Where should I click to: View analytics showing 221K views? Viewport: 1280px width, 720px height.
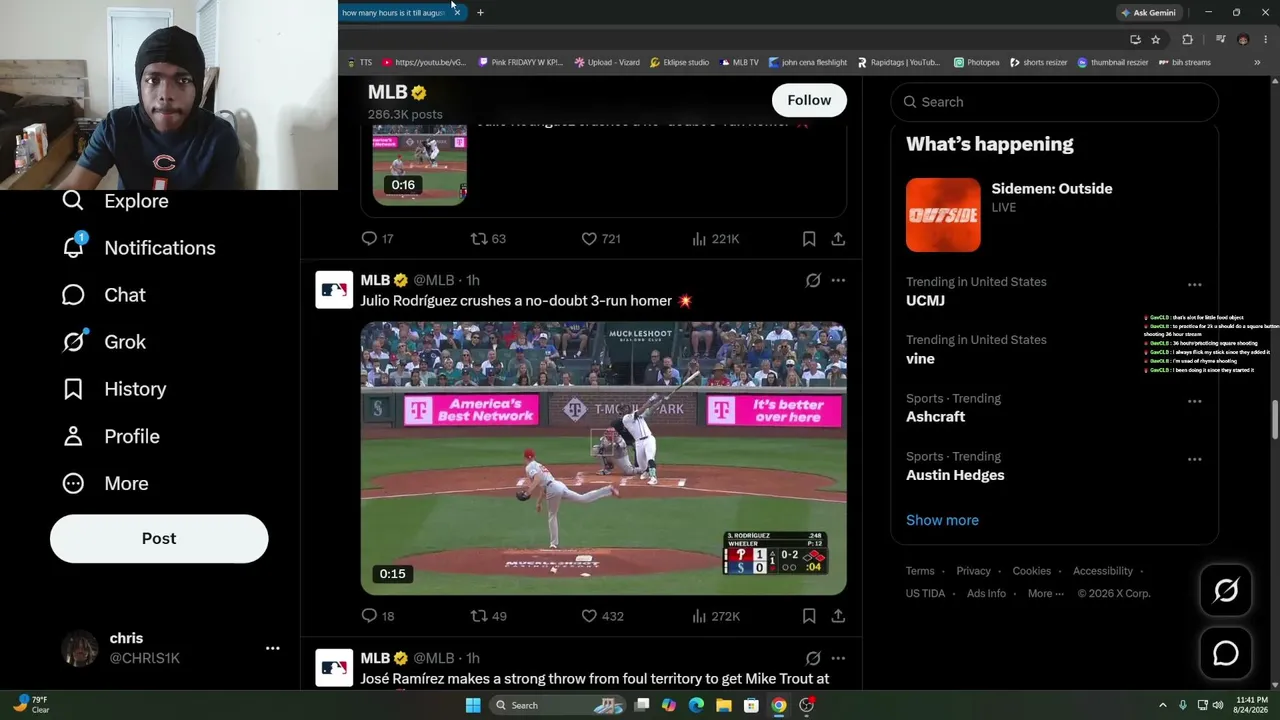[x=716, y=239]
